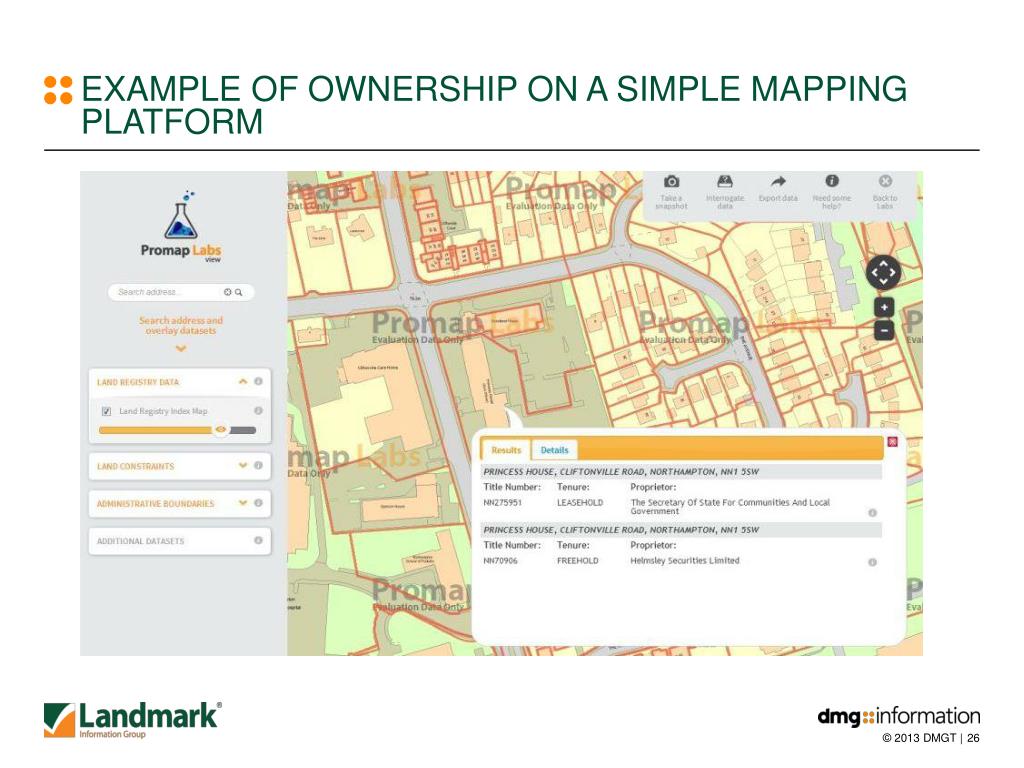
Task: Click the Export data arrow icon
Action: pos(778,182)
